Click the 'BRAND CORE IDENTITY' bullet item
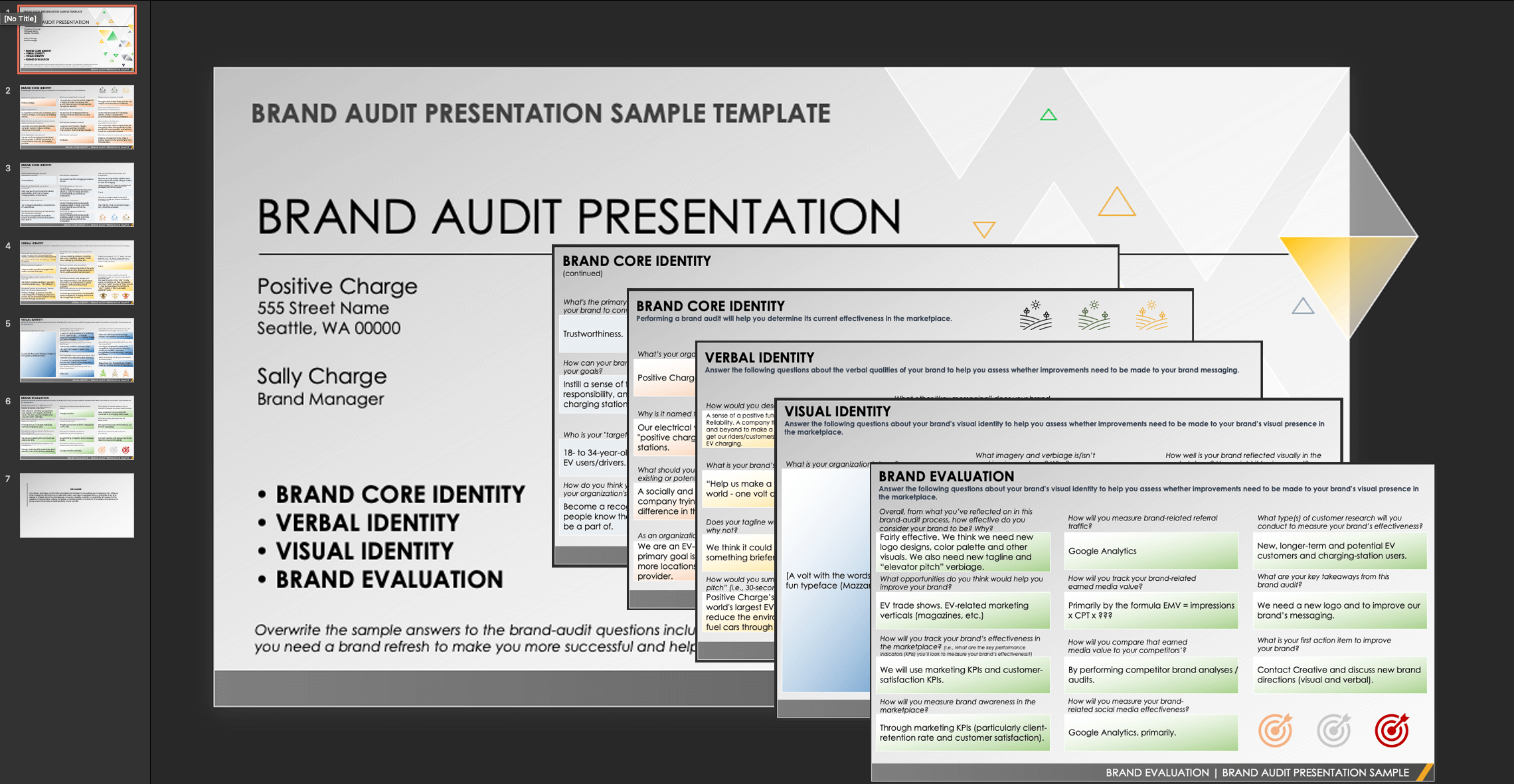 tap(400, 495)
